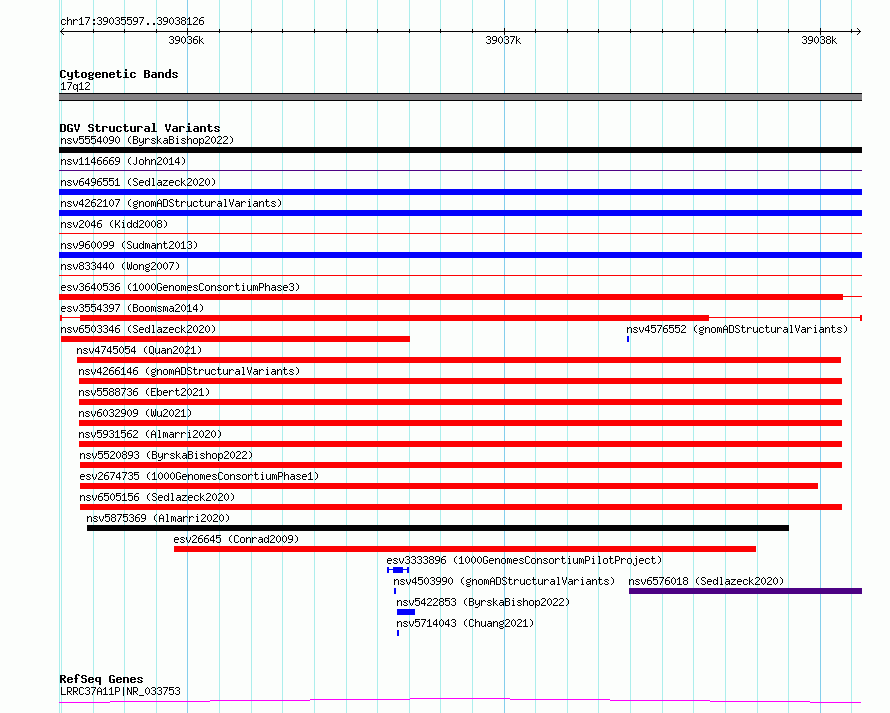Select the blue bar under nsv6496551
Screen dimensions: 890x713
coord(460,192)
